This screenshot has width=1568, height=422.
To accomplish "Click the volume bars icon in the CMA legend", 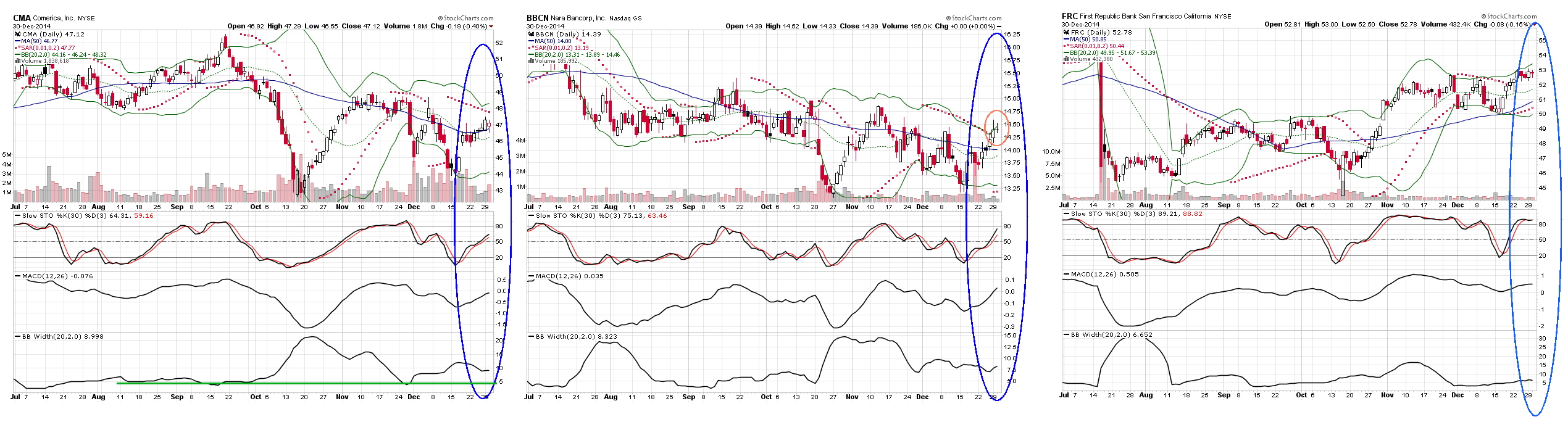I will 17,61.
